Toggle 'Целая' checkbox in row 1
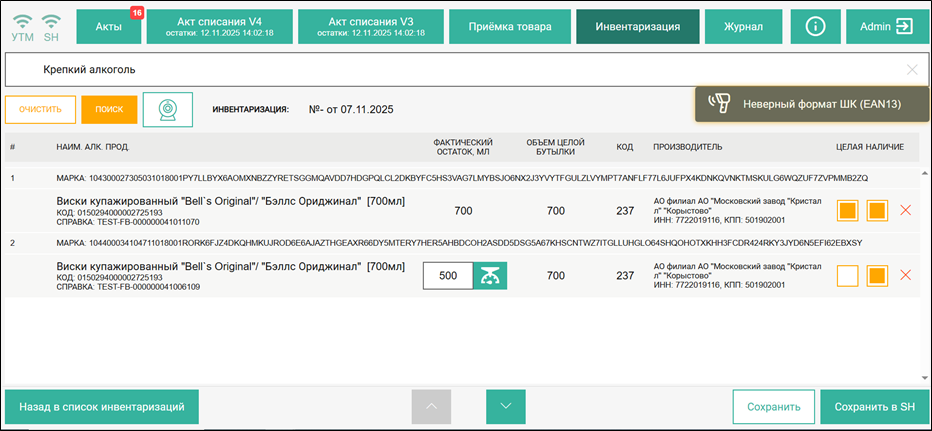 click(848, 211)
